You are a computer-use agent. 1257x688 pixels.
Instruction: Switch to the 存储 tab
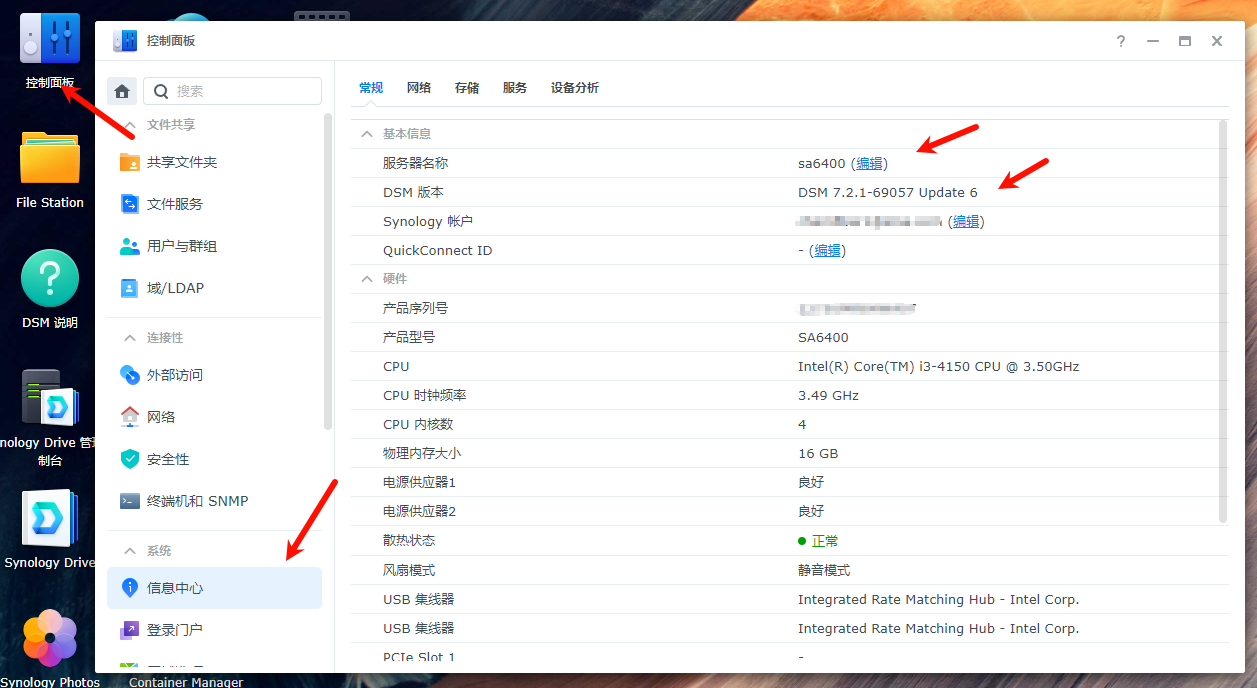click(467, 88)
